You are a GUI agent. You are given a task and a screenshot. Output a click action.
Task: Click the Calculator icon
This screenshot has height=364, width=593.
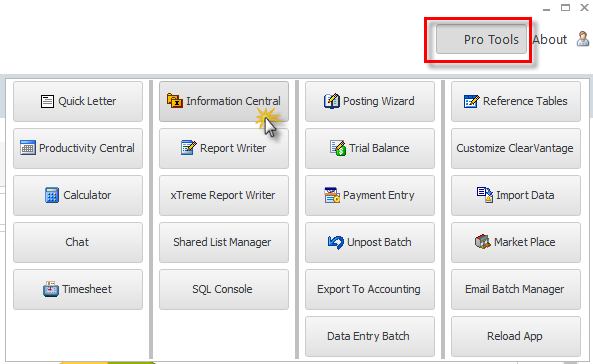(x=52, y=195)
